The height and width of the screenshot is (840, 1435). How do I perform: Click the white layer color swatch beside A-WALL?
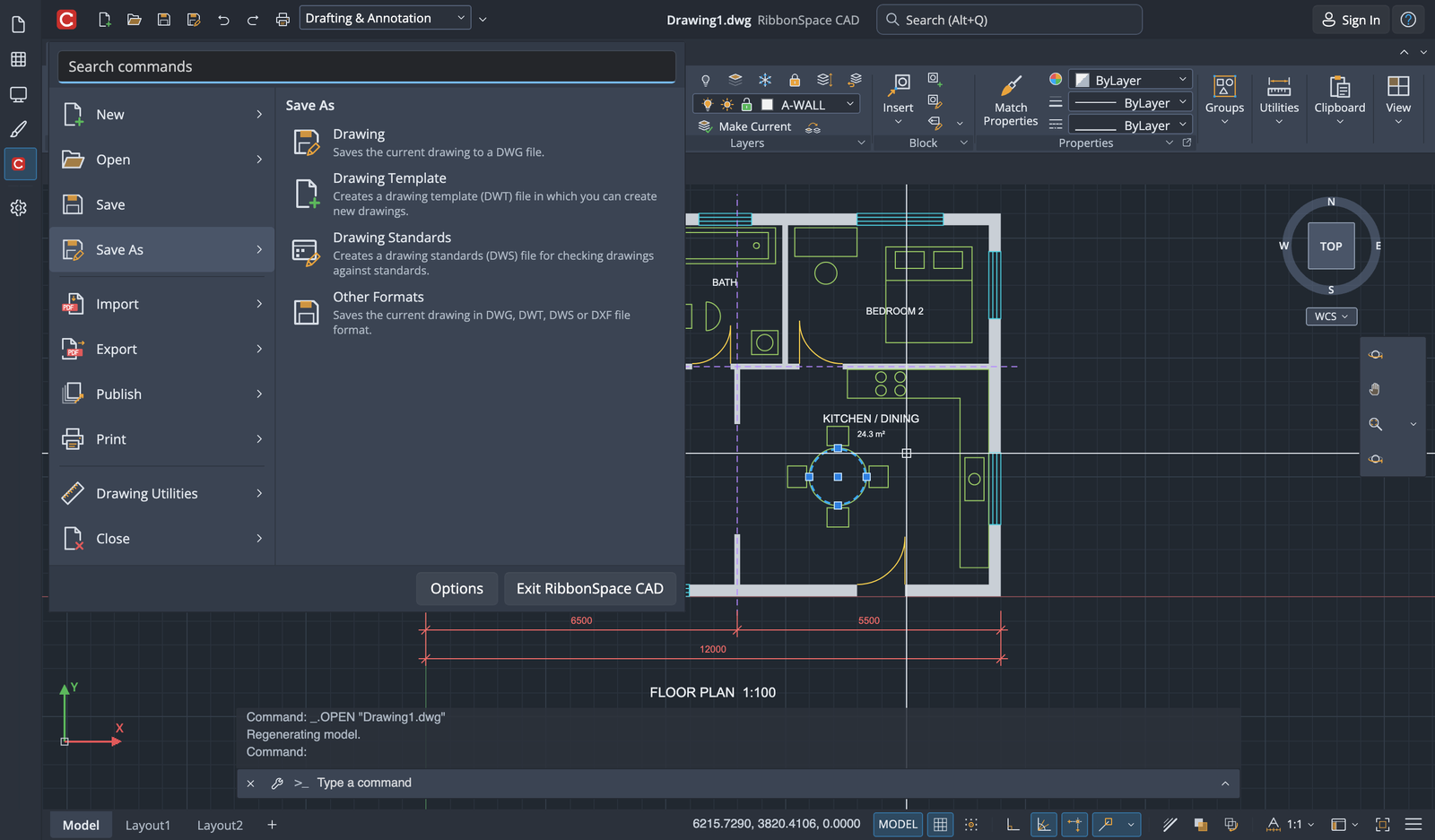[767, 104]
